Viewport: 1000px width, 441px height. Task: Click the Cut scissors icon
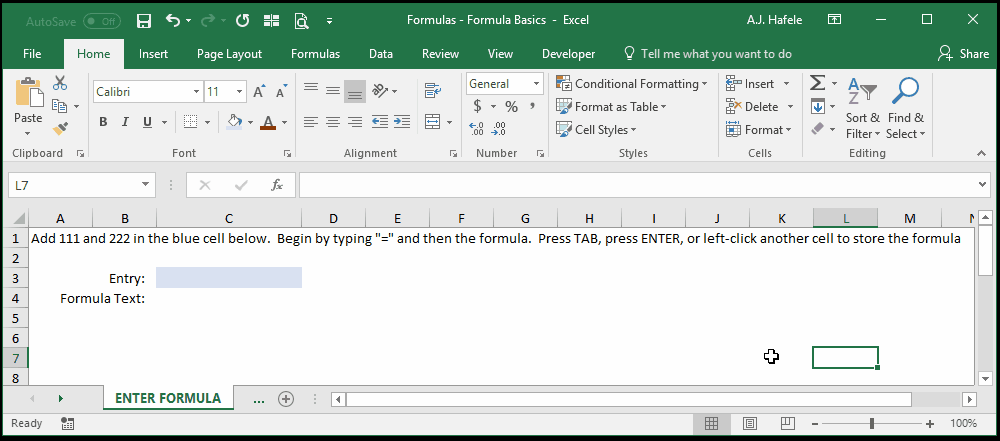pyautogui.click(x=60, y=83)
